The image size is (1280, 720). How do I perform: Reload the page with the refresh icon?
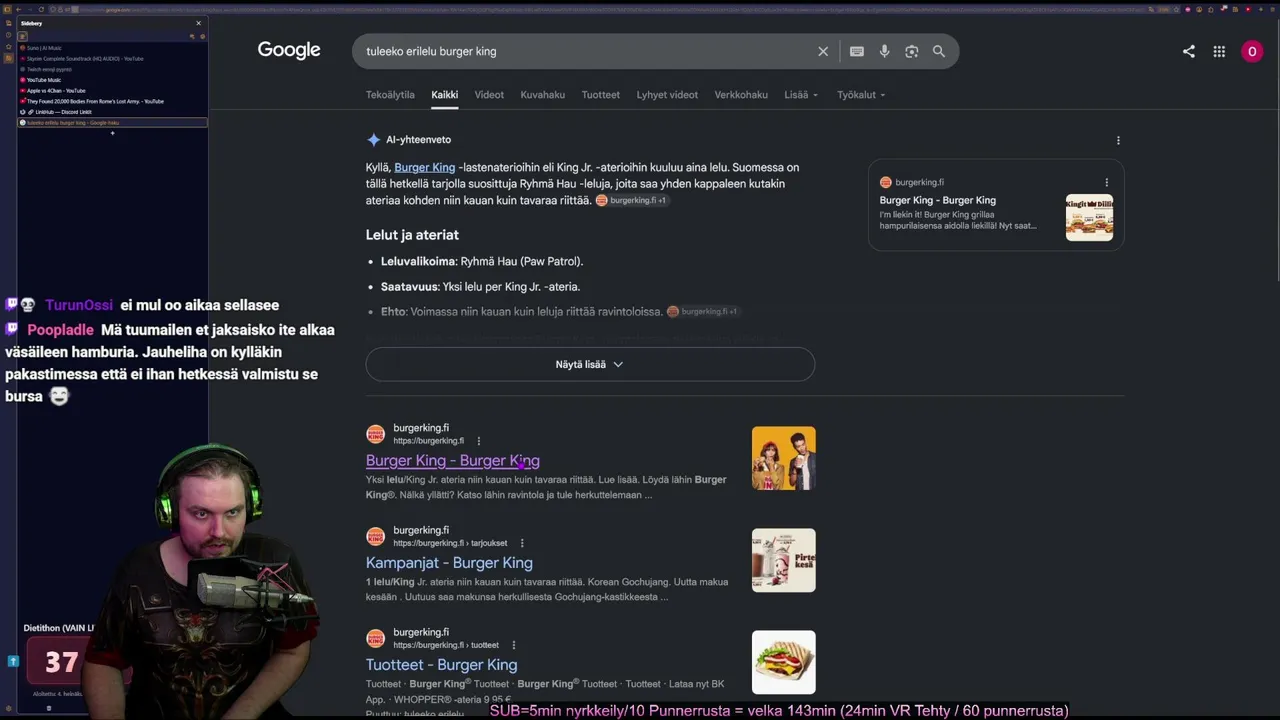pyautogui.click(x=40, y=9)
